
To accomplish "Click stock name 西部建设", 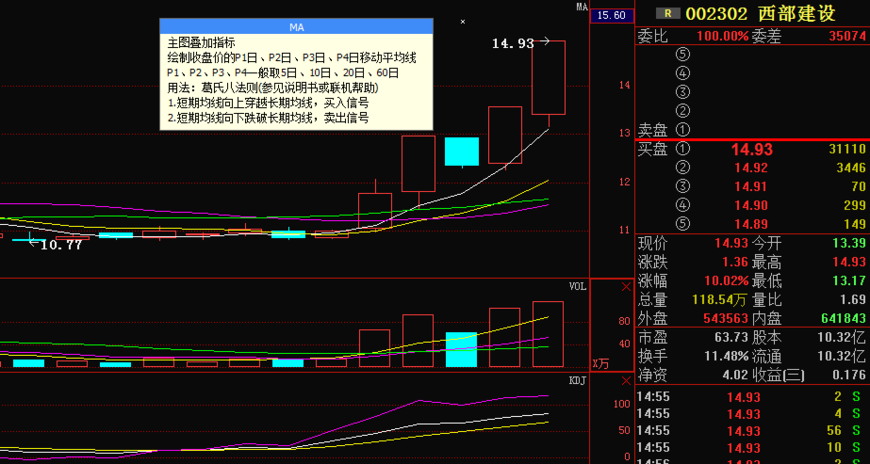I will point(796,13).
